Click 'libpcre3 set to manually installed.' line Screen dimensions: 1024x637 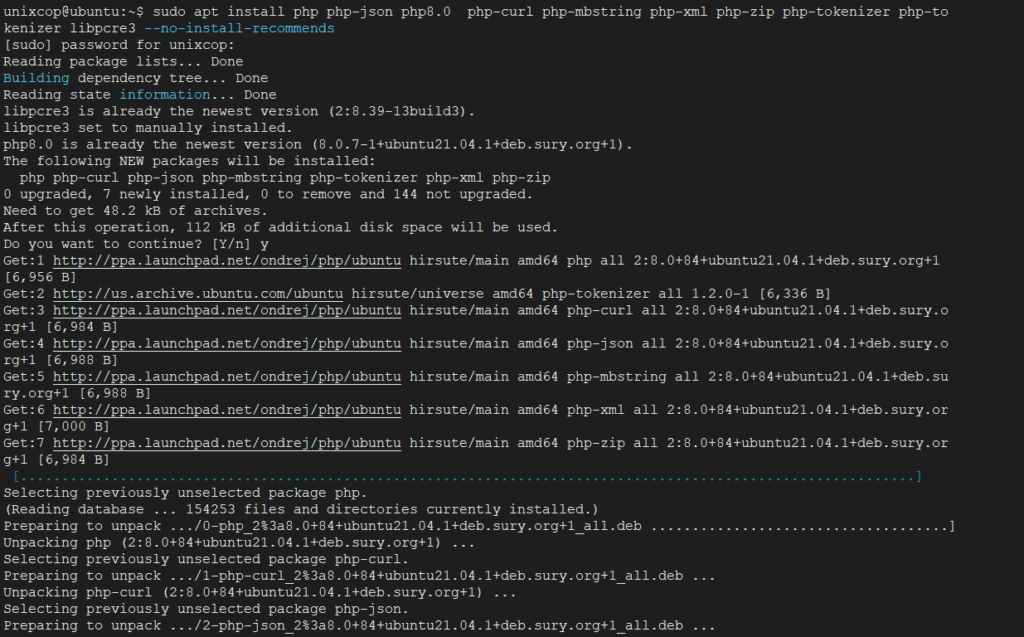pyautogui.click(x=148, y=128)
